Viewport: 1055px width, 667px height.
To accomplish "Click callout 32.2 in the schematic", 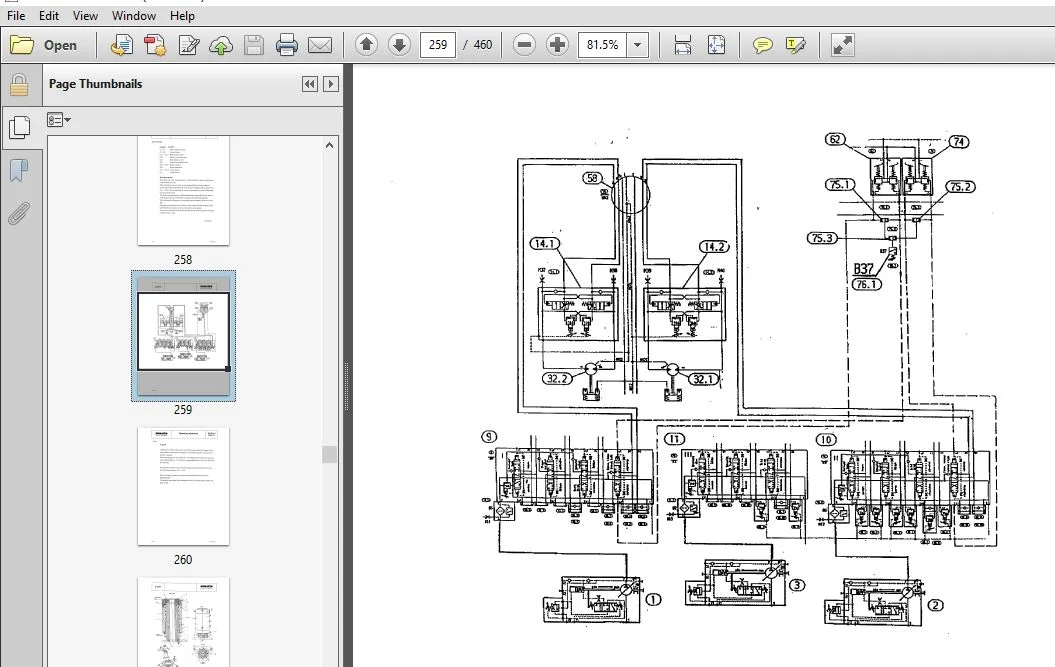I will tap(557, 379).
